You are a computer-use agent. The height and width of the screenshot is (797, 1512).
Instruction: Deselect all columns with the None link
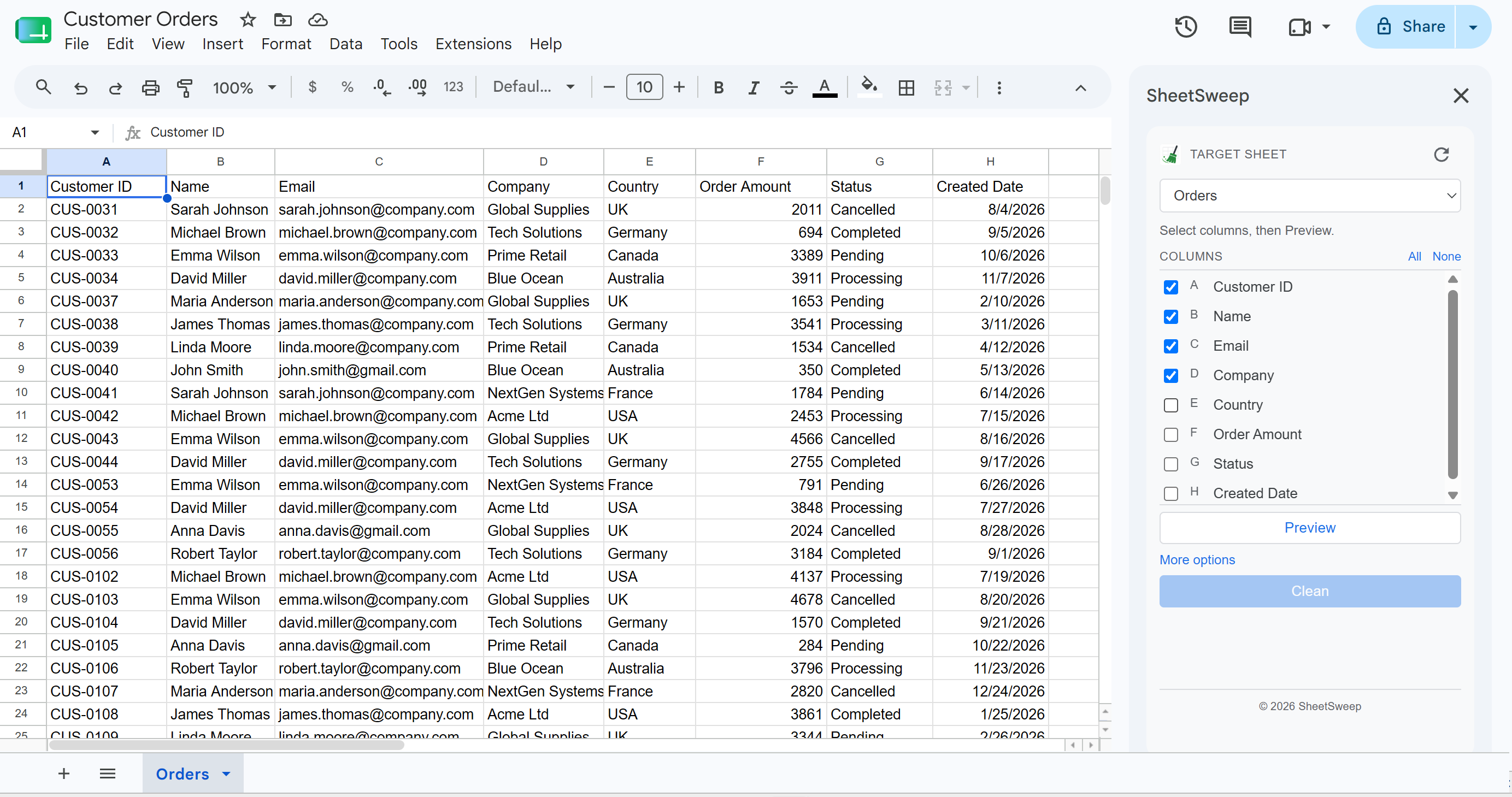click(1446, 257)
